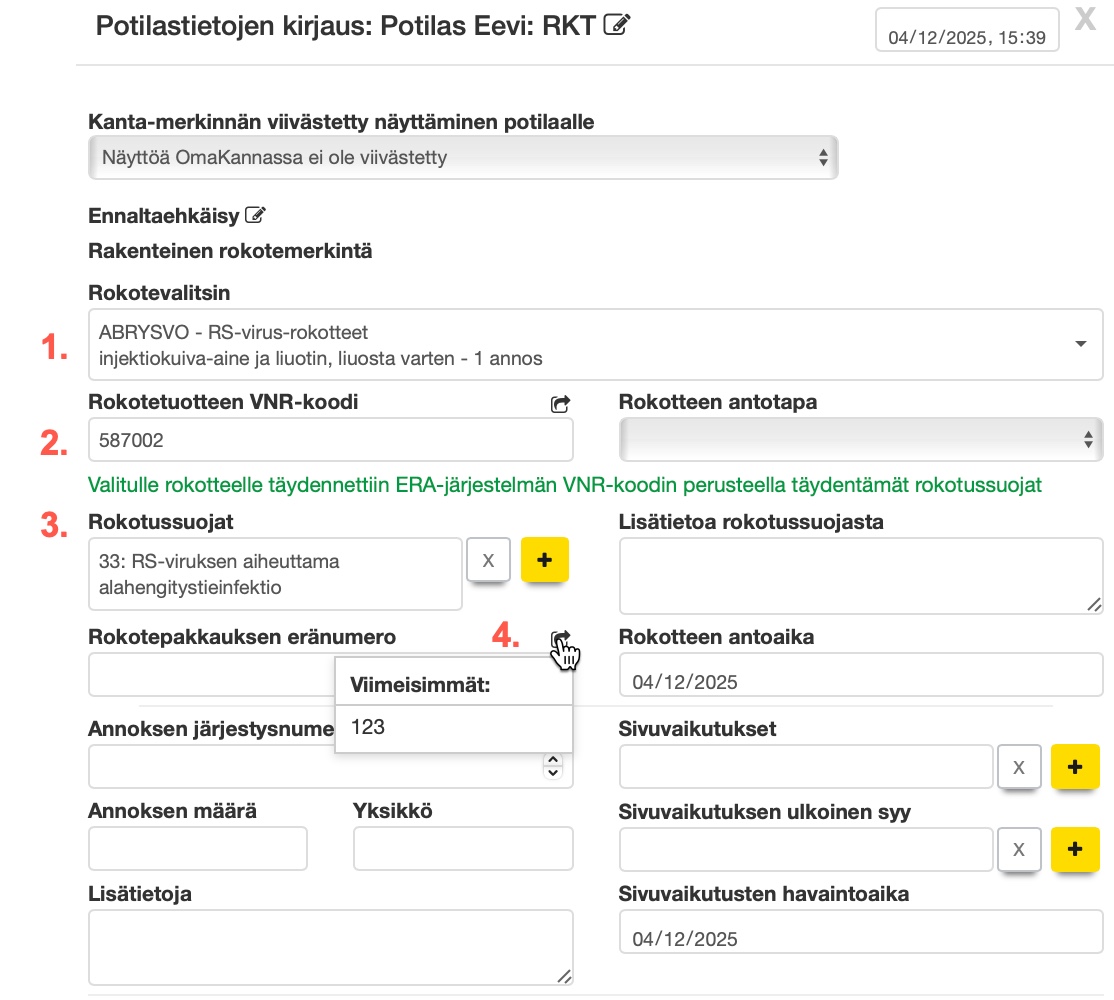The height and width of the screenshot is (1000, 1114).
Task: Click share icon above VNR-koodi field
Action: [x=561, y=404]
